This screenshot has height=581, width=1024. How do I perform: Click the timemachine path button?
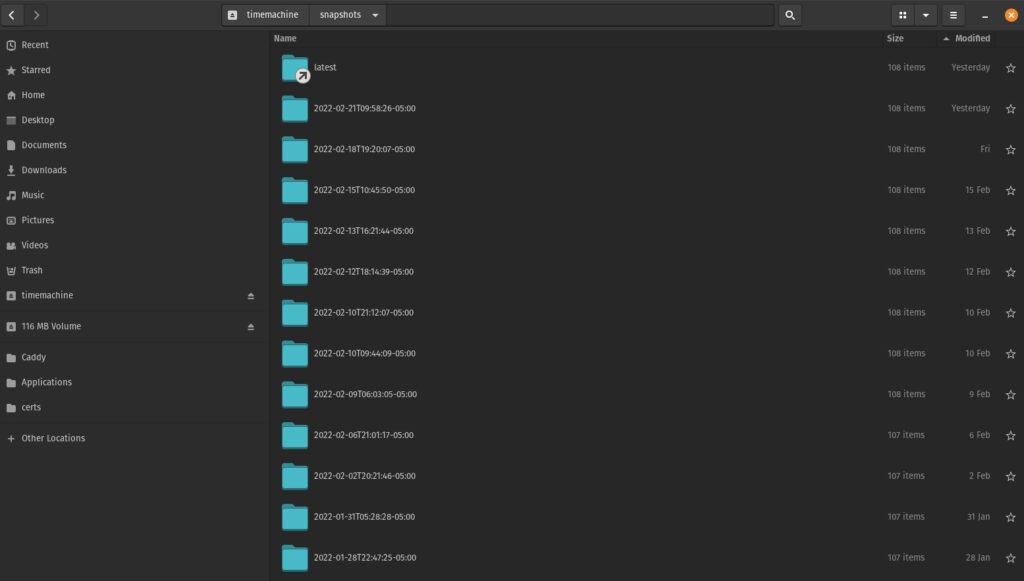click(264, 15)
